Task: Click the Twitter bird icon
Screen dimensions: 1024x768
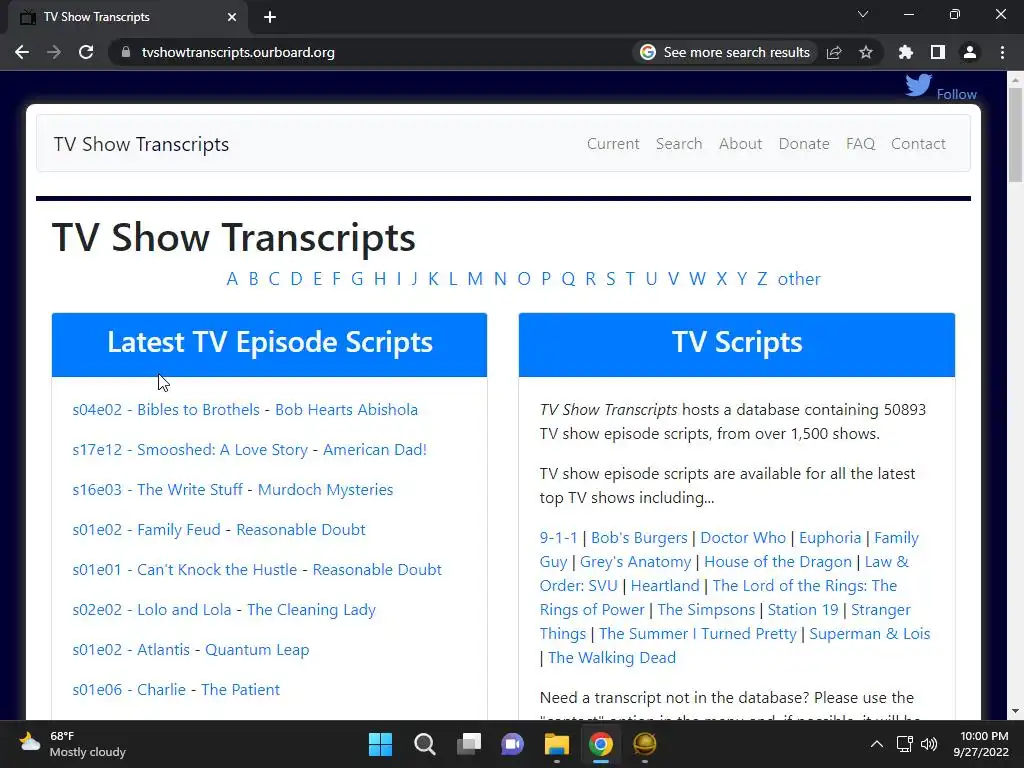Action: 918,86
